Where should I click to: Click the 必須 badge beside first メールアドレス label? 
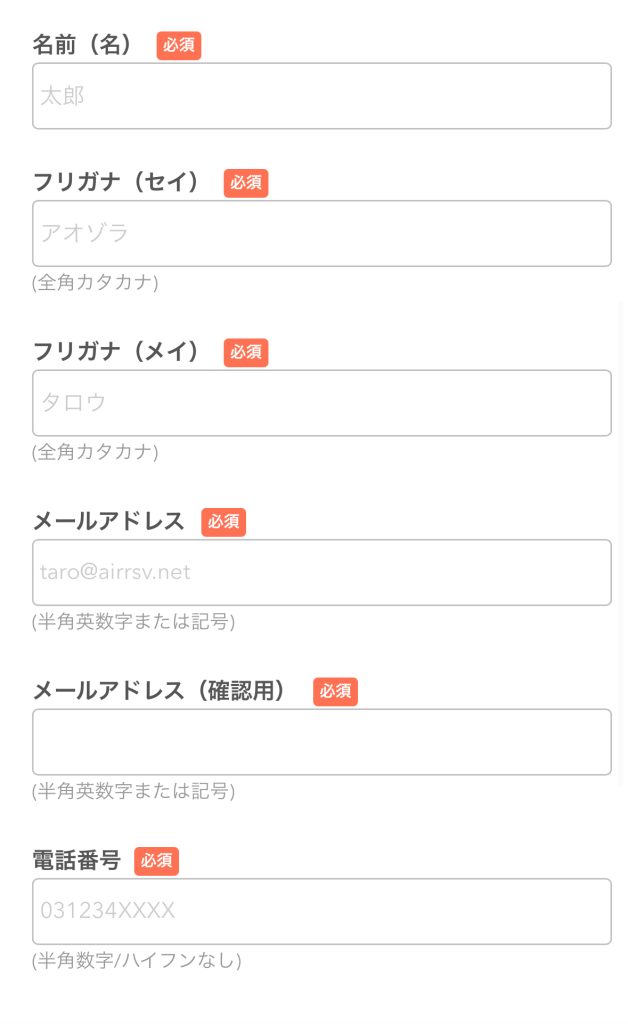(x=223, y=522)
